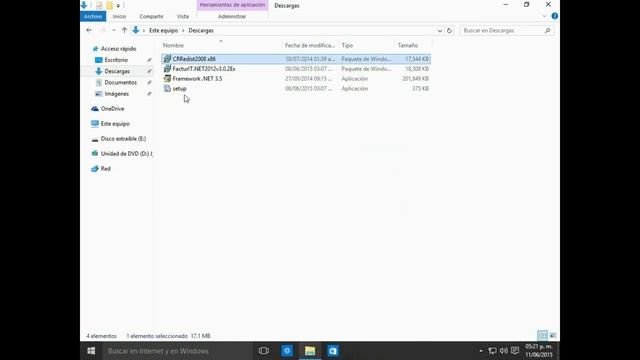Image resolution: width=640 pixels, height=360 pixels.
Task: Switch to large icons view layout
Action: click(553, 336)
